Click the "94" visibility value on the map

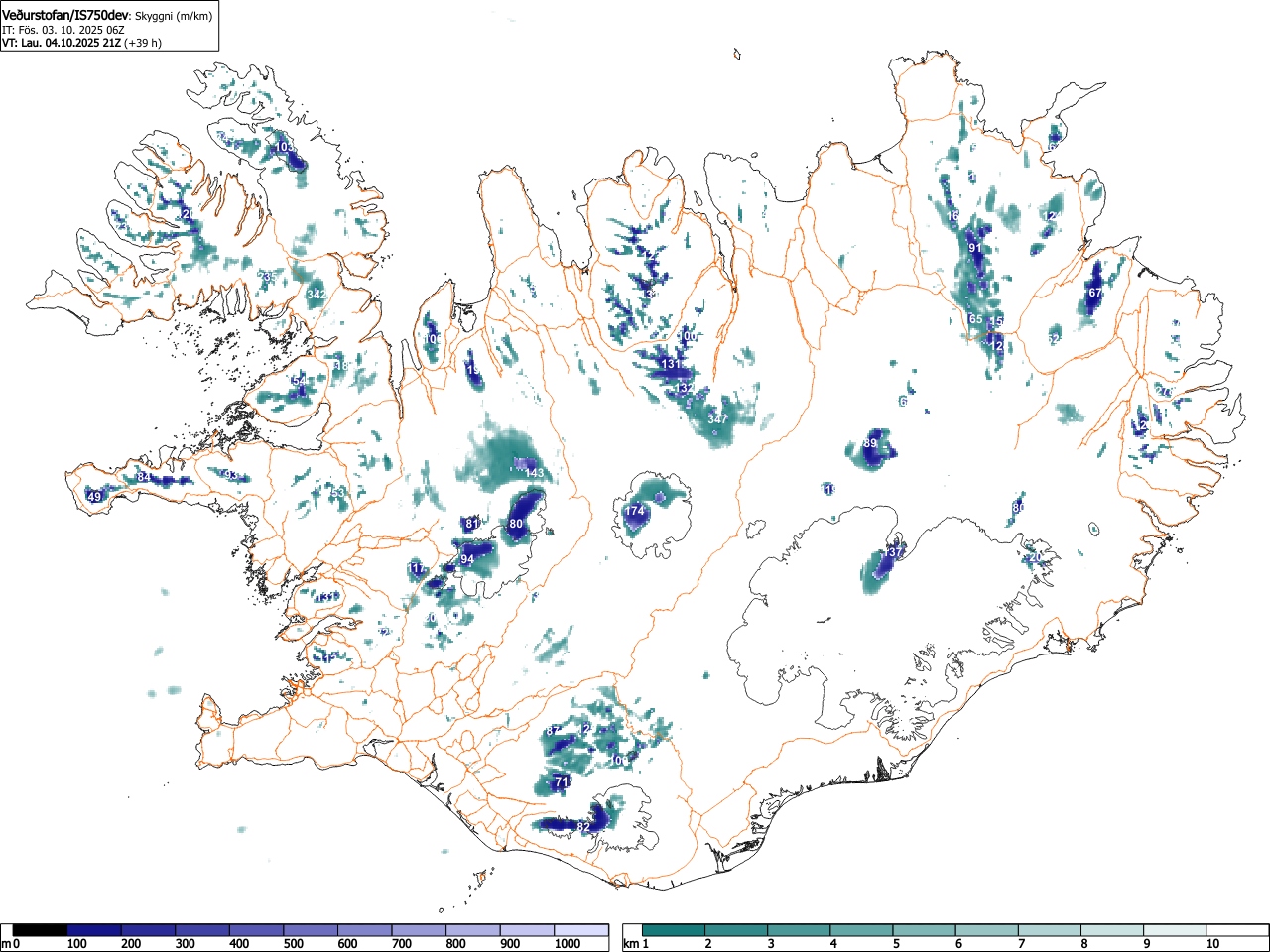[x=467, y=559]
